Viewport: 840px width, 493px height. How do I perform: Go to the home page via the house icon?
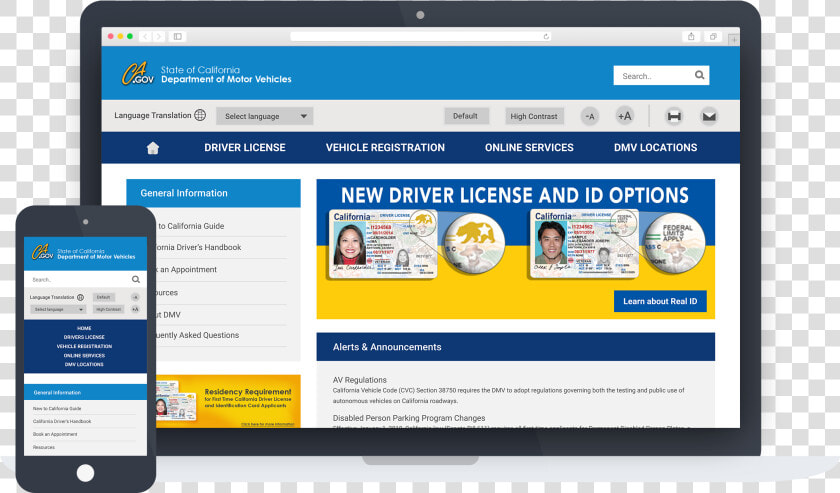coord(153,148)
